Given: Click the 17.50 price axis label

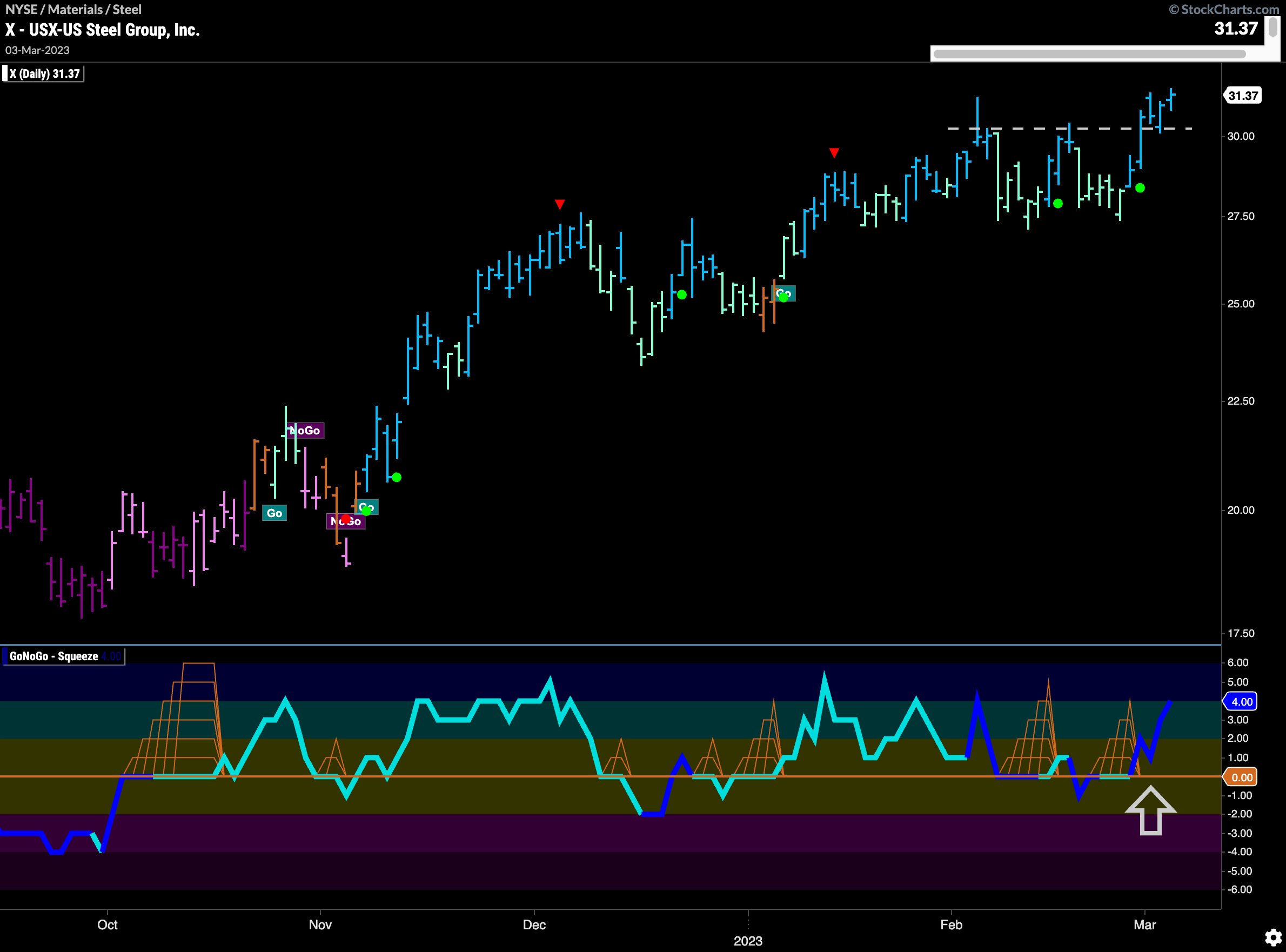Looking at the screenshot, I should tap(1241, 633).
